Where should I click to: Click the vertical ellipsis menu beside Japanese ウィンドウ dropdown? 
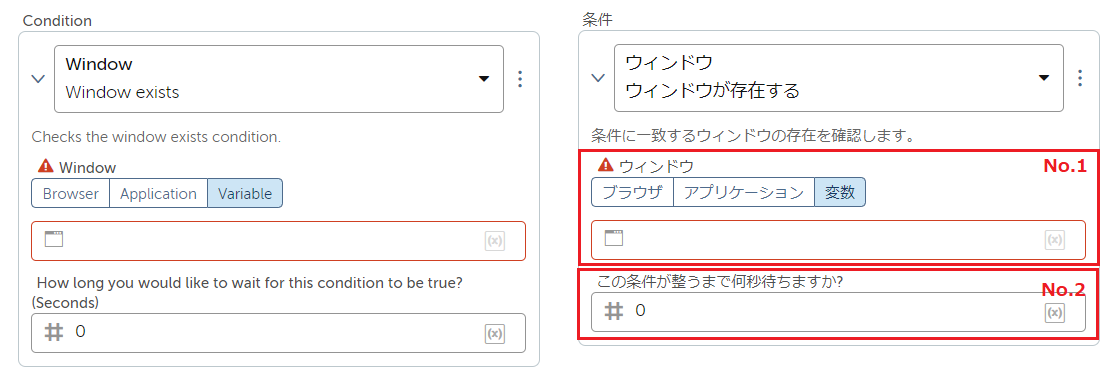[1080, 78]
